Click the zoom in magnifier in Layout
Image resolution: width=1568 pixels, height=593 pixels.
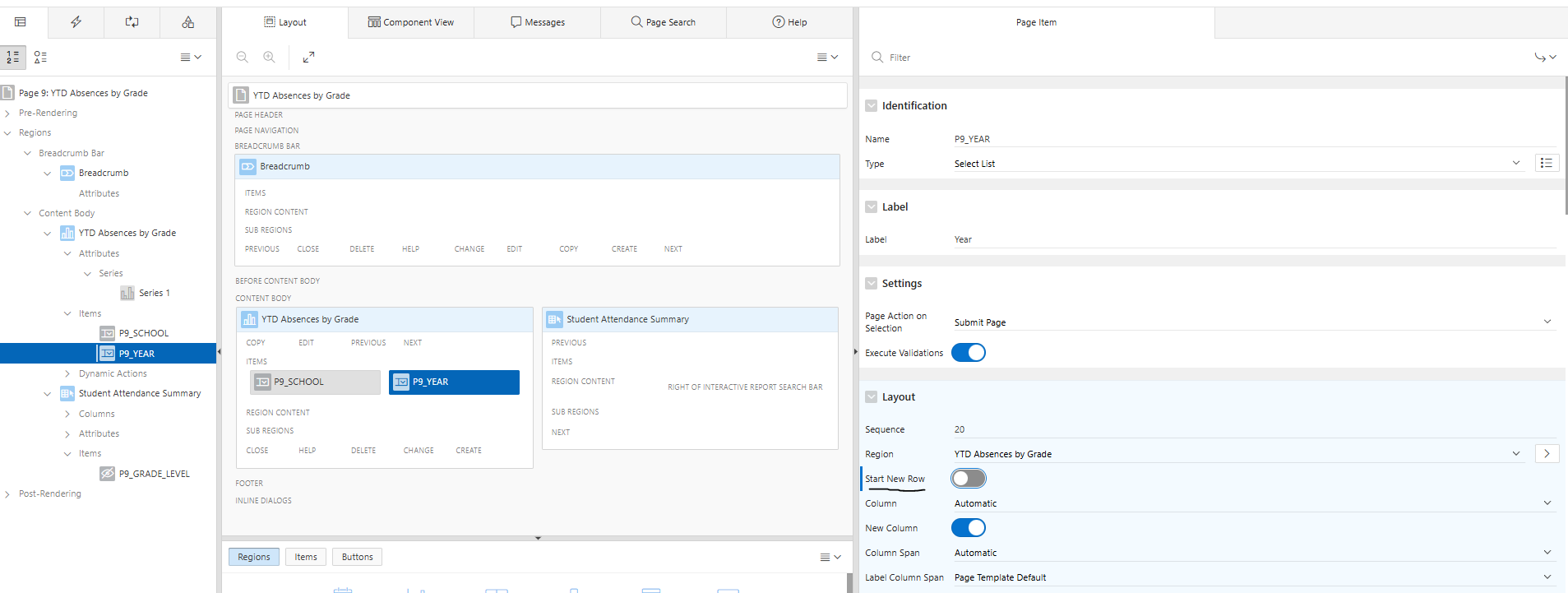pyautogui.click(x=269, y=57)
